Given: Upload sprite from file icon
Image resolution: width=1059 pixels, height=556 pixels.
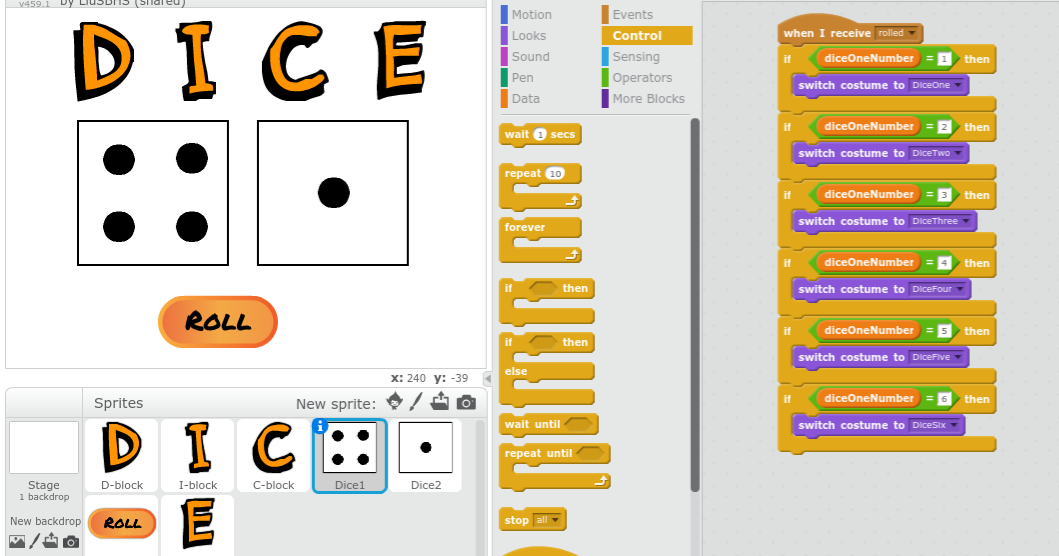Looking at the screenshot, I should pyautogui.click(x=440, y=402).
